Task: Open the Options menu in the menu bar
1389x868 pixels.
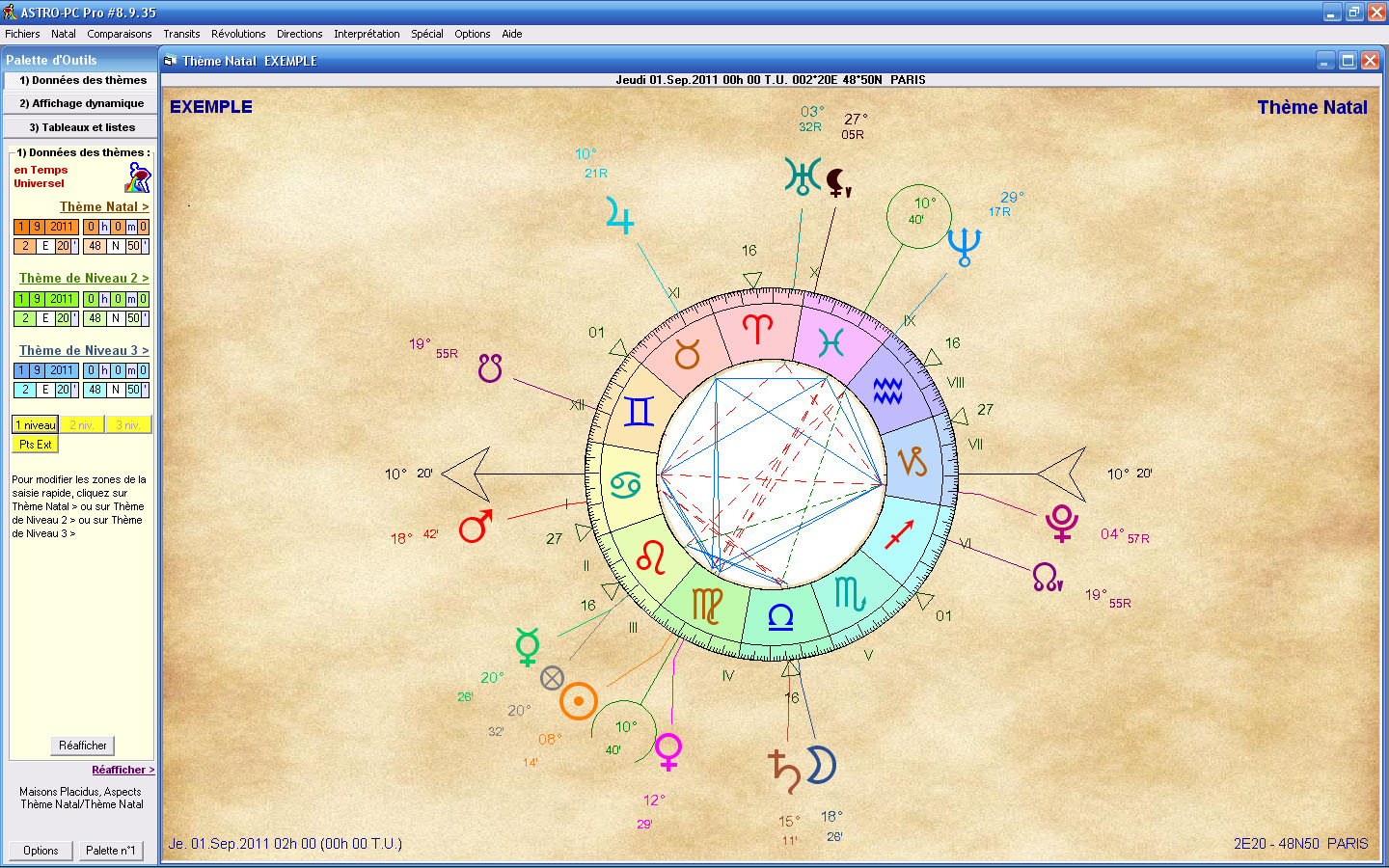Action: click(x=473, y=34)
